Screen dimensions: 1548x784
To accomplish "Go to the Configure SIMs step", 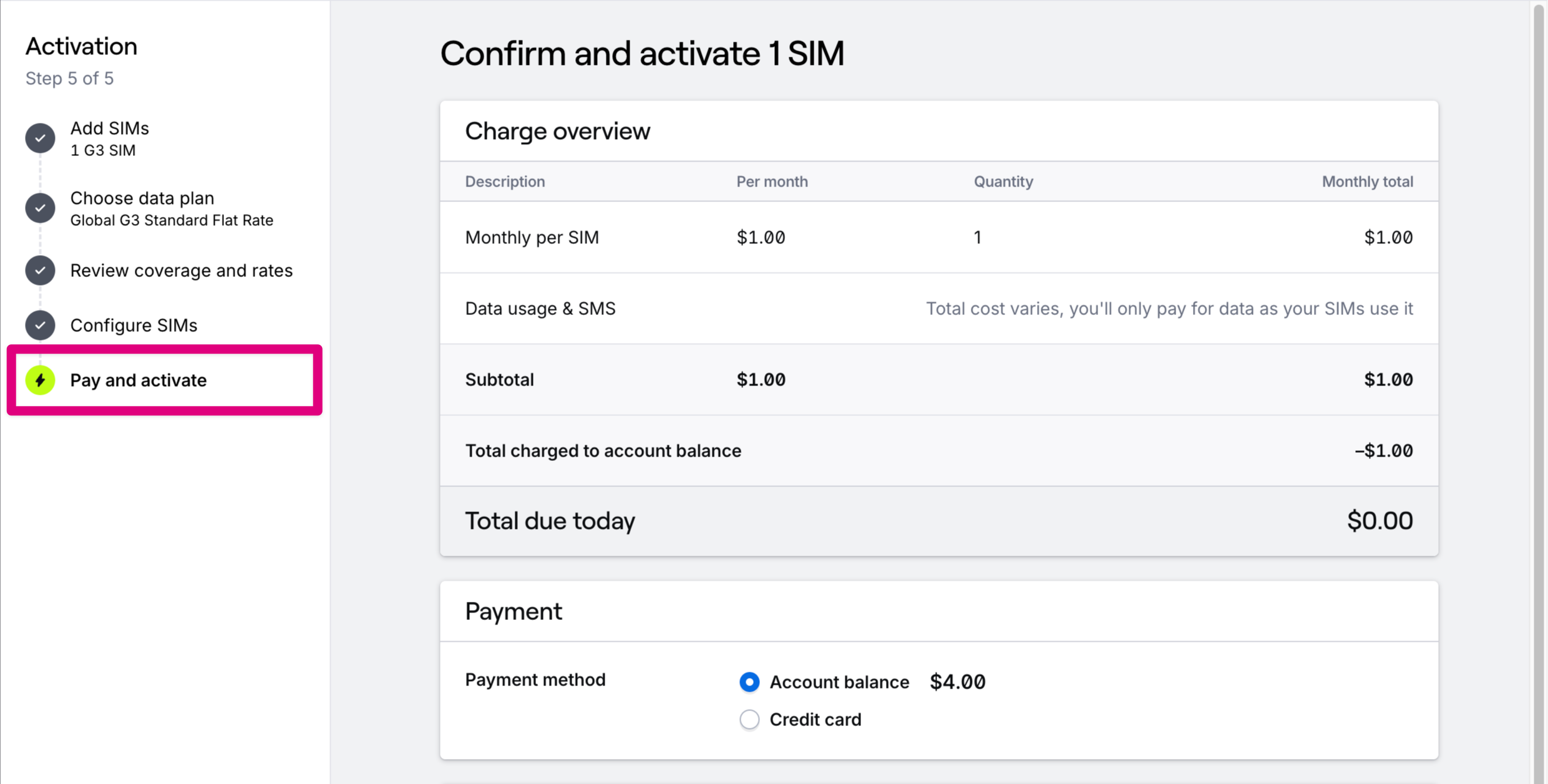I will point(134,325).
